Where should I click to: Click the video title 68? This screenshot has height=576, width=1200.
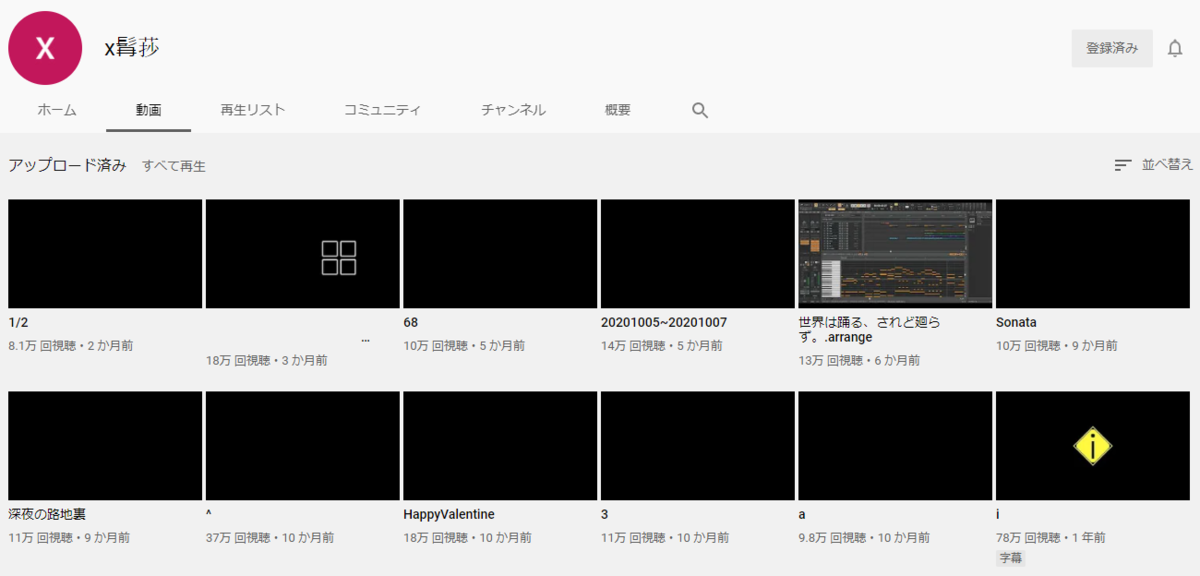[x=410, y=323]
